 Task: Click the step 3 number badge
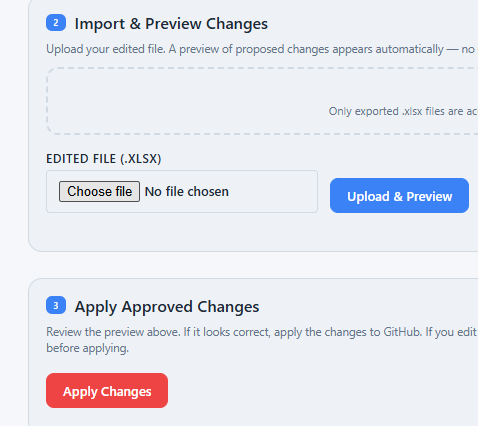[x=56, y=305]
